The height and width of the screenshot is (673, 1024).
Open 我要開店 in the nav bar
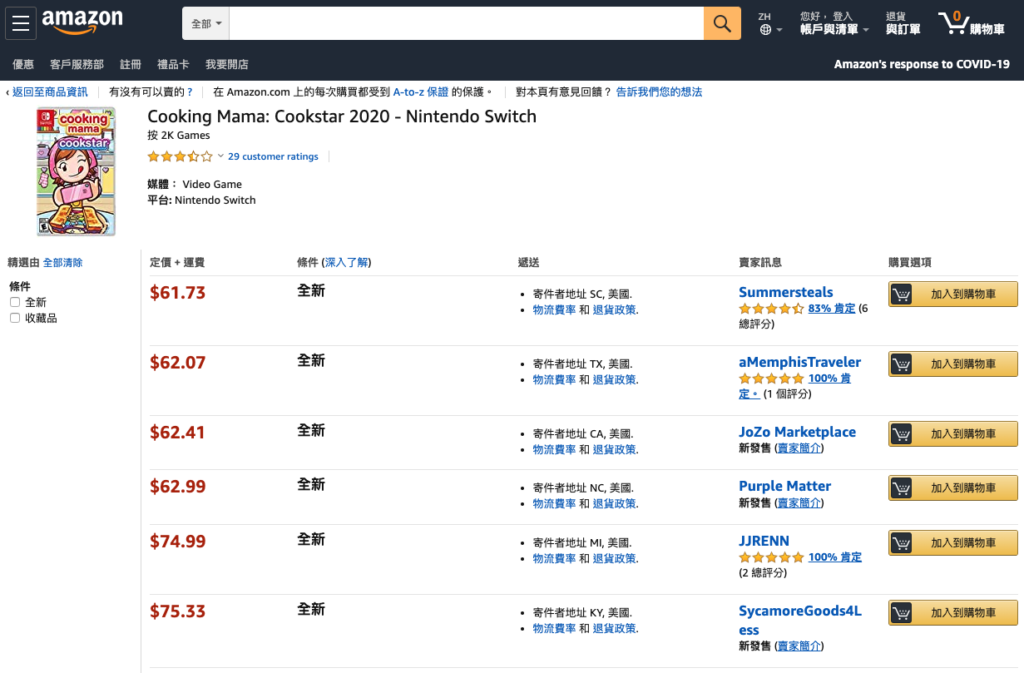tap(227, 64)
